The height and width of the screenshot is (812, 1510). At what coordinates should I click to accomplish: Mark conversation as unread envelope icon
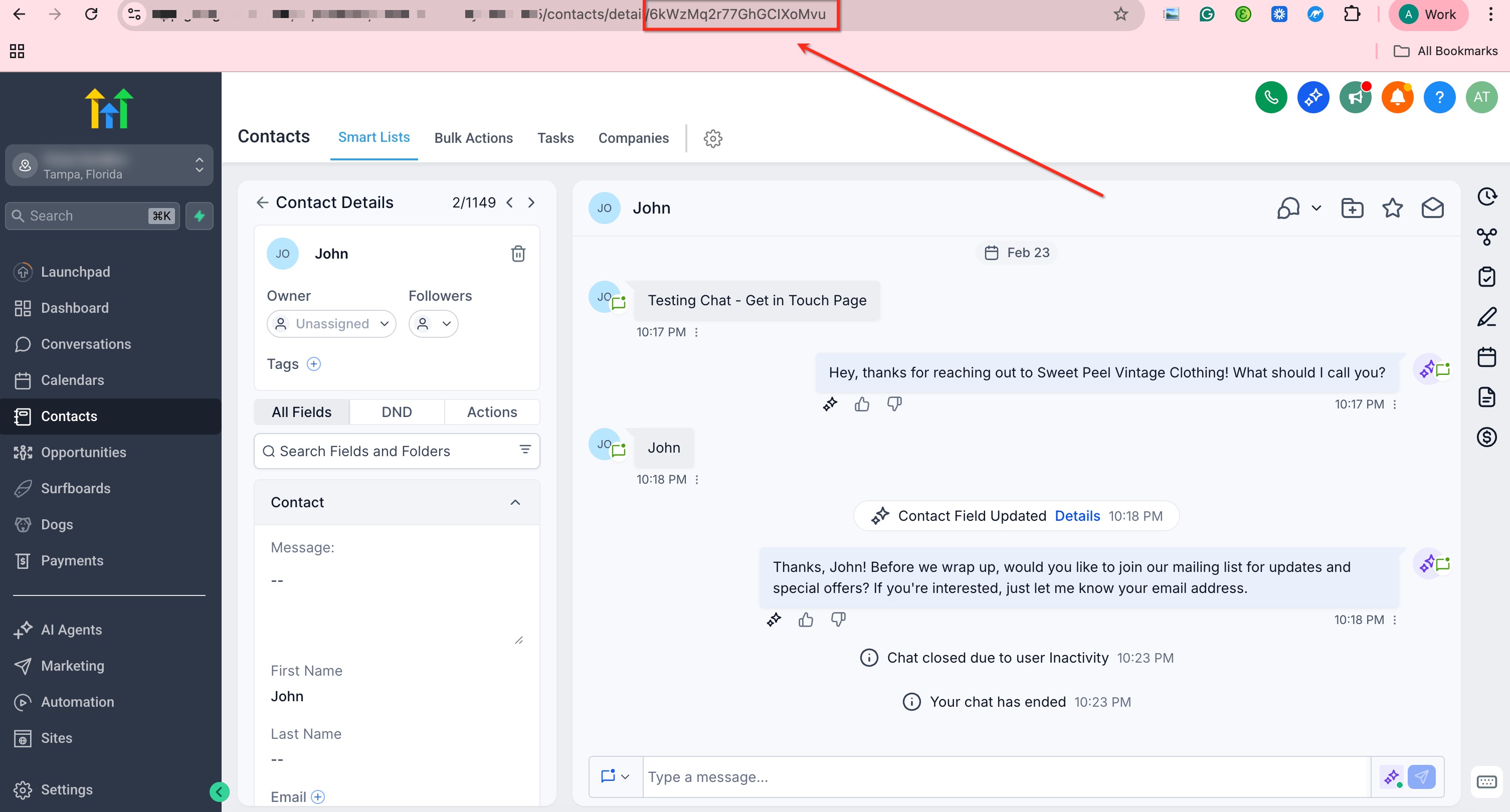(1432, 208)
